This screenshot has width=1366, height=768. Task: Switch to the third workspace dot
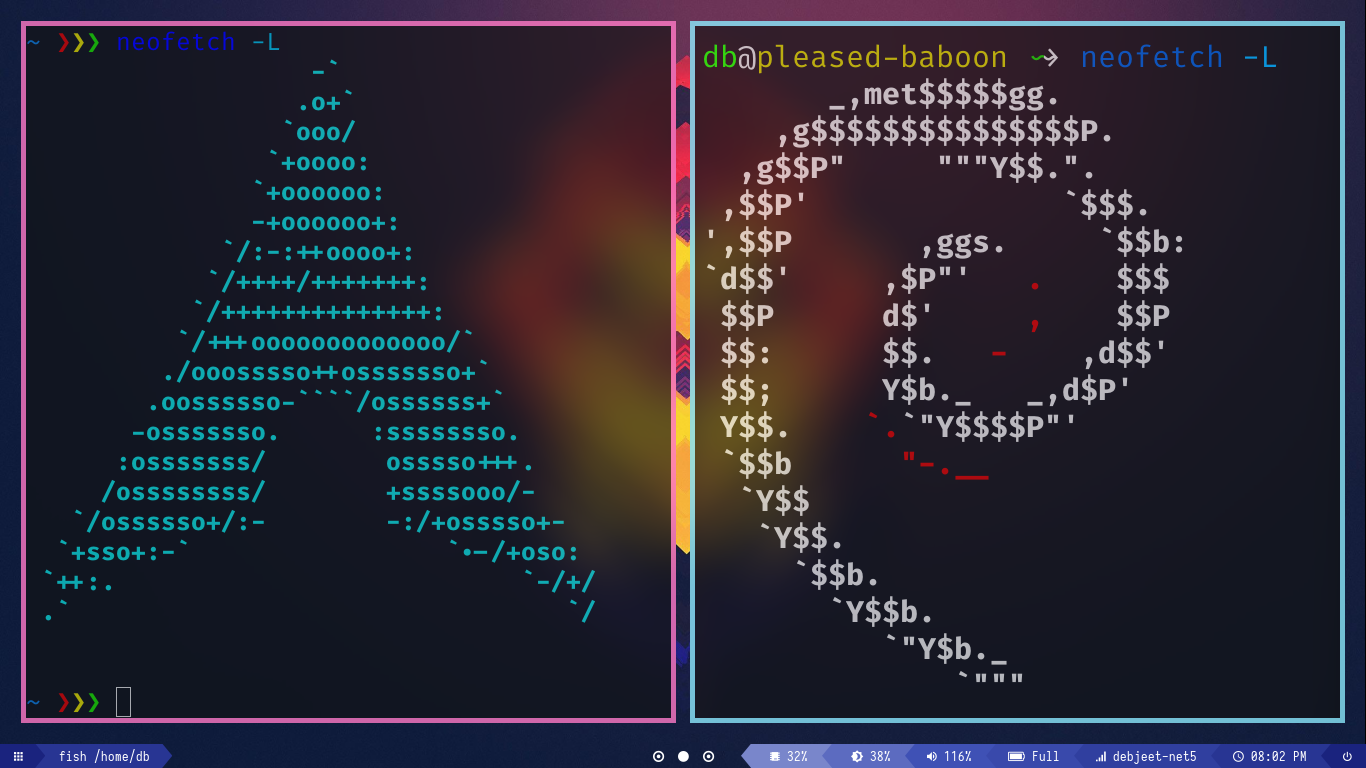[709, 756]
